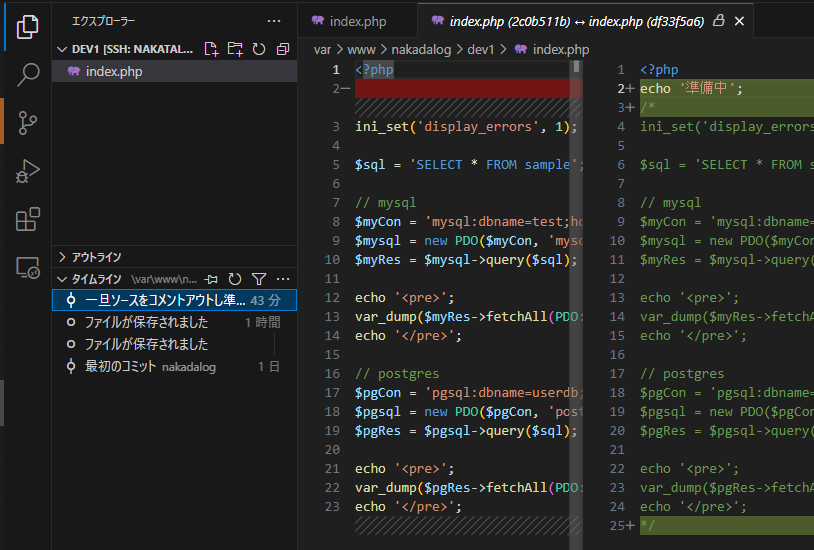
Task: Click the New Folder icon in explorer
Action: click(235, 49)
